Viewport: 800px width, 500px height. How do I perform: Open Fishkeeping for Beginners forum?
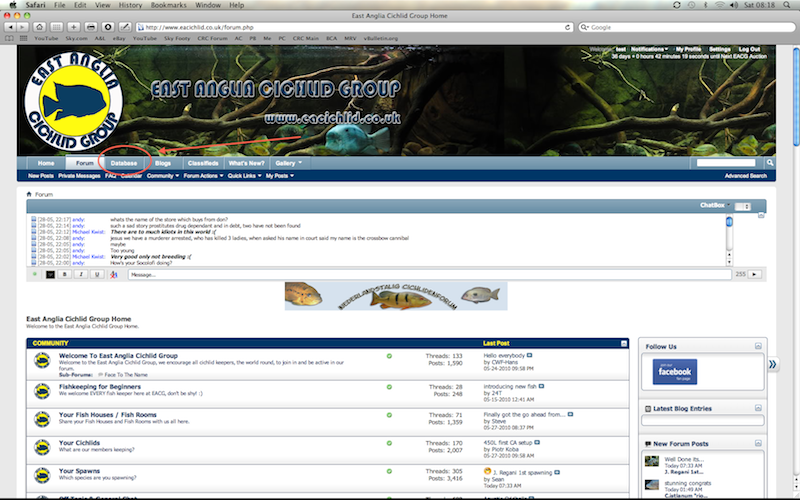click(x=99, y=387)
